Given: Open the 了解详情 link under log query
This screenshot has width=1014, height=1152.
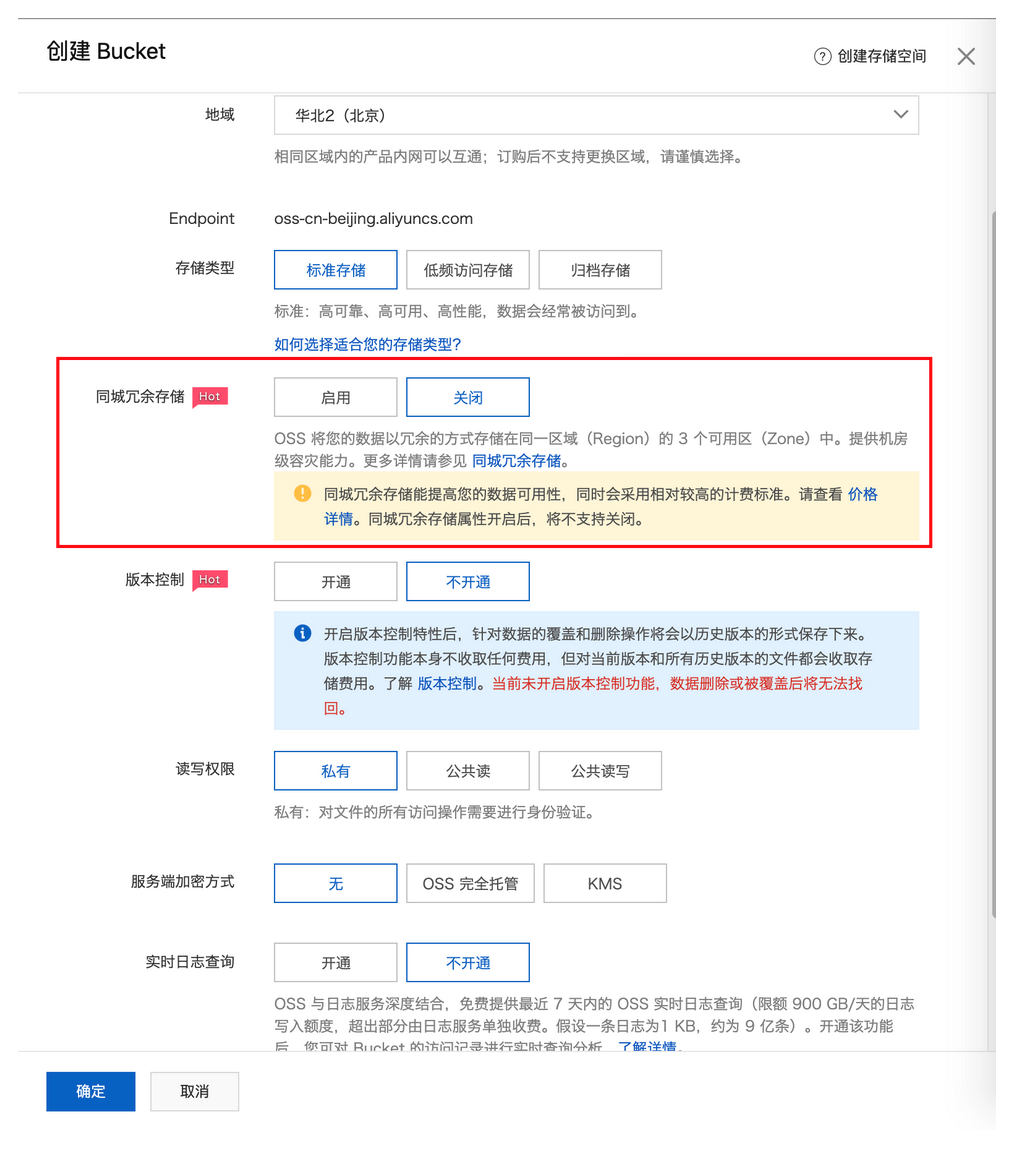Looking at the screenshot, I should click(x=647, y=1045).
